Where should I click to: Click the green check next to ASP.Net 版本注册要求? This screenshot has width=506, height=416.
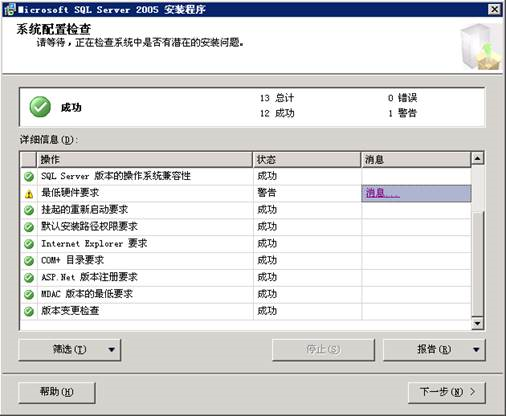pos(29,278)
